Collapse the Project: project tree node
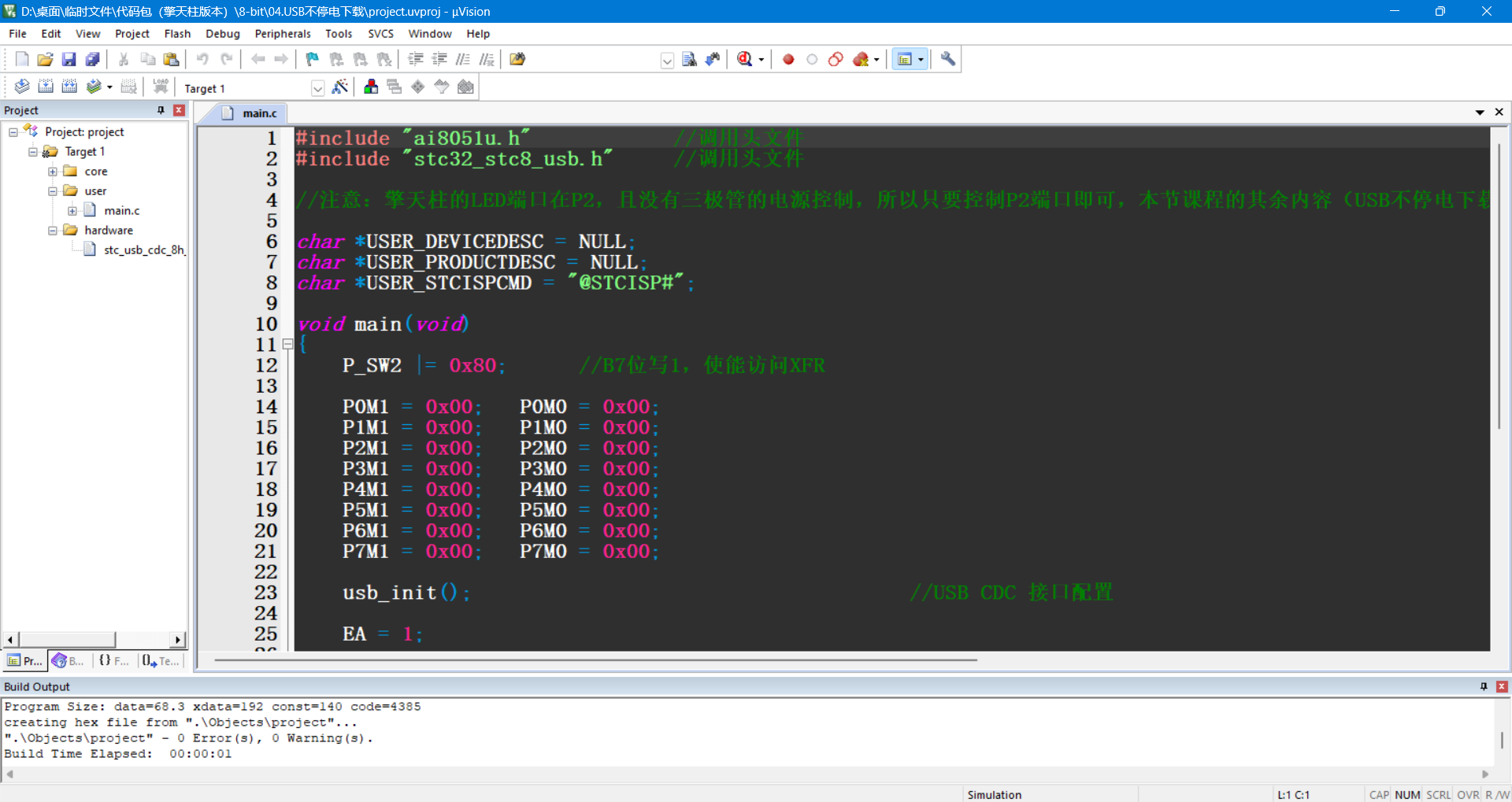The width and height of the screenshot is (1512, 802). (x=13, y=132)
